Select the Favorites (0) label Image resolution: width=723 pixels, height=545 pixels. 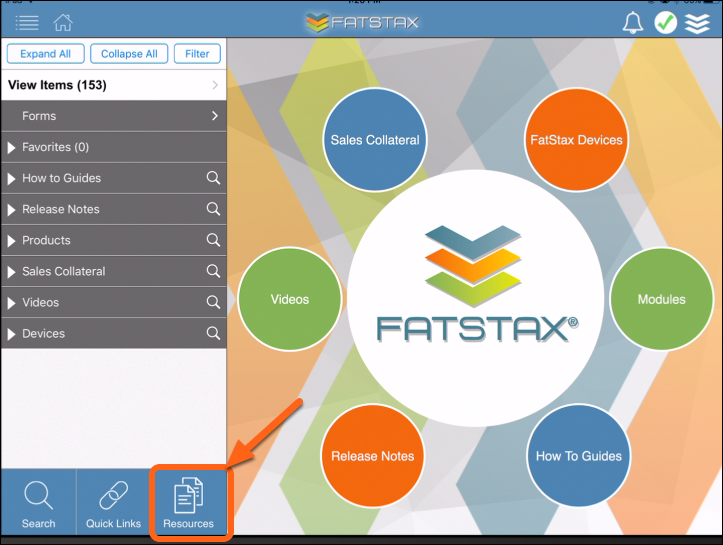pyautogui.click(x=55, y=147)
